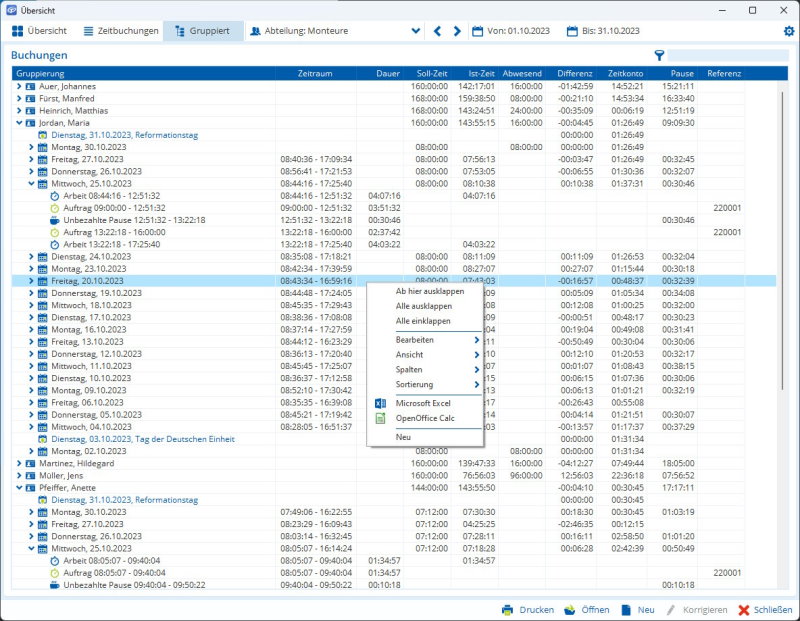The image size is (800, 621).
Task: Expand the Auer, Johannes row
Action: 18,87
